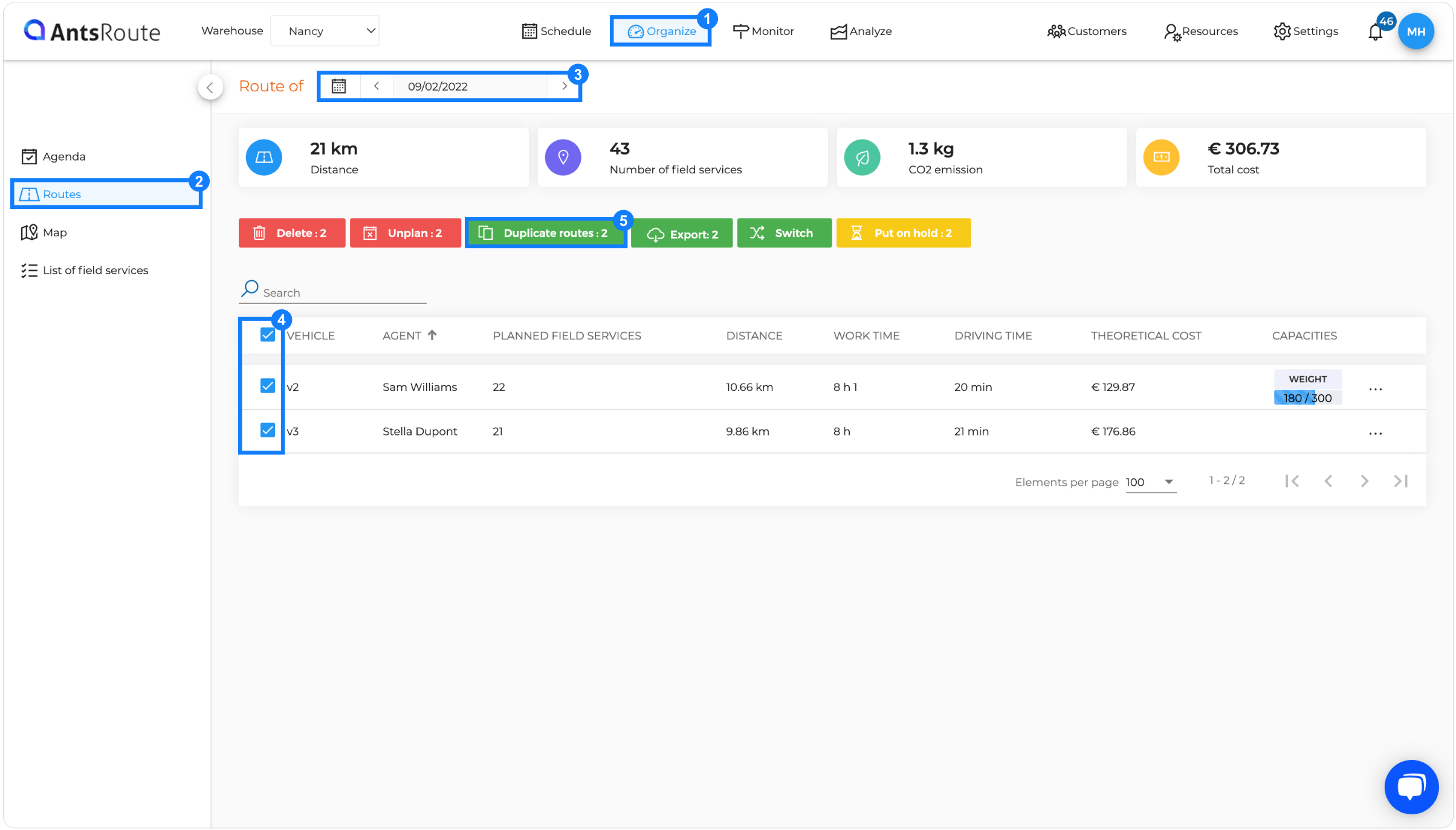This screenshot has width=1456, height=830.
Task: Click the Export: 2 button
Action: [x=682, y=233]
